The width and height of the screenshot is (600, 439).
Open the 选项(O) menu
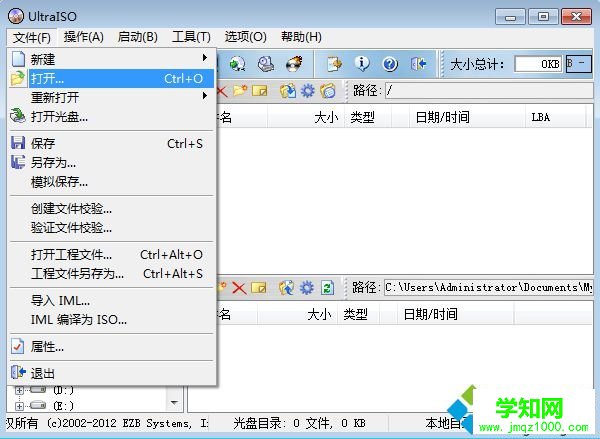coord(245,37)
